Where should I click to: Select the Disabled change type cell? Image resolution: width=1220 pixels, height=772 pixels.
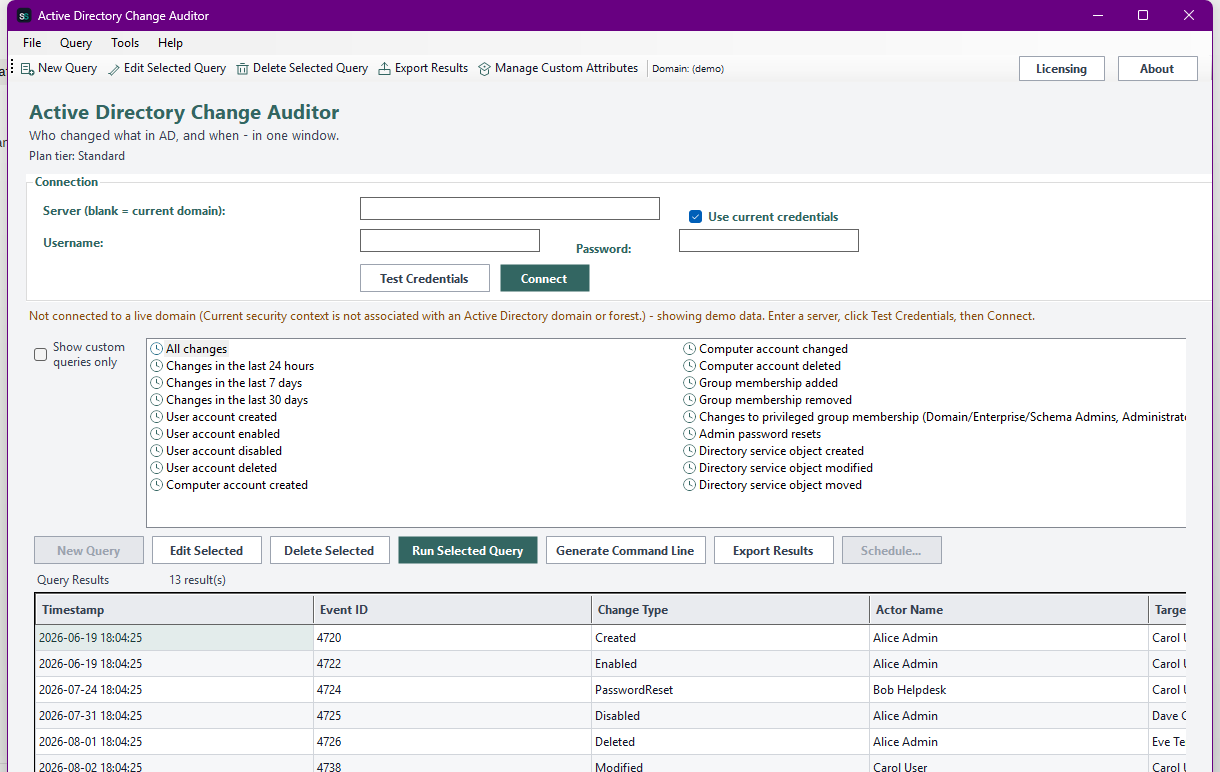730,716
